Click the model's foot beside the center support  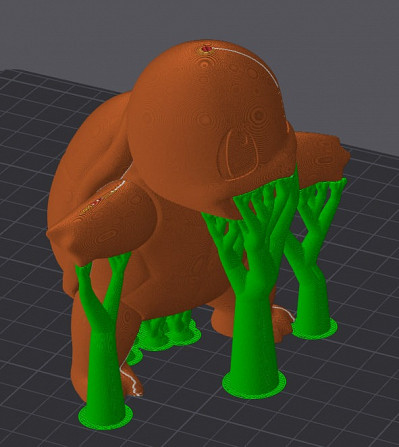(284, 322)
